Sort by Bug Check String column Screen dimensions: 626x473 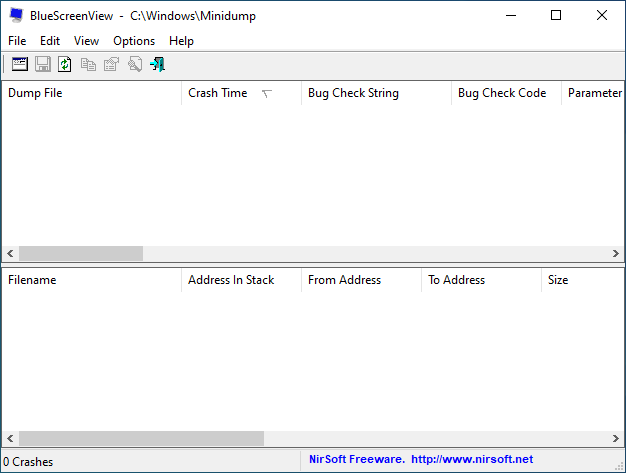(x=353, y=93)
